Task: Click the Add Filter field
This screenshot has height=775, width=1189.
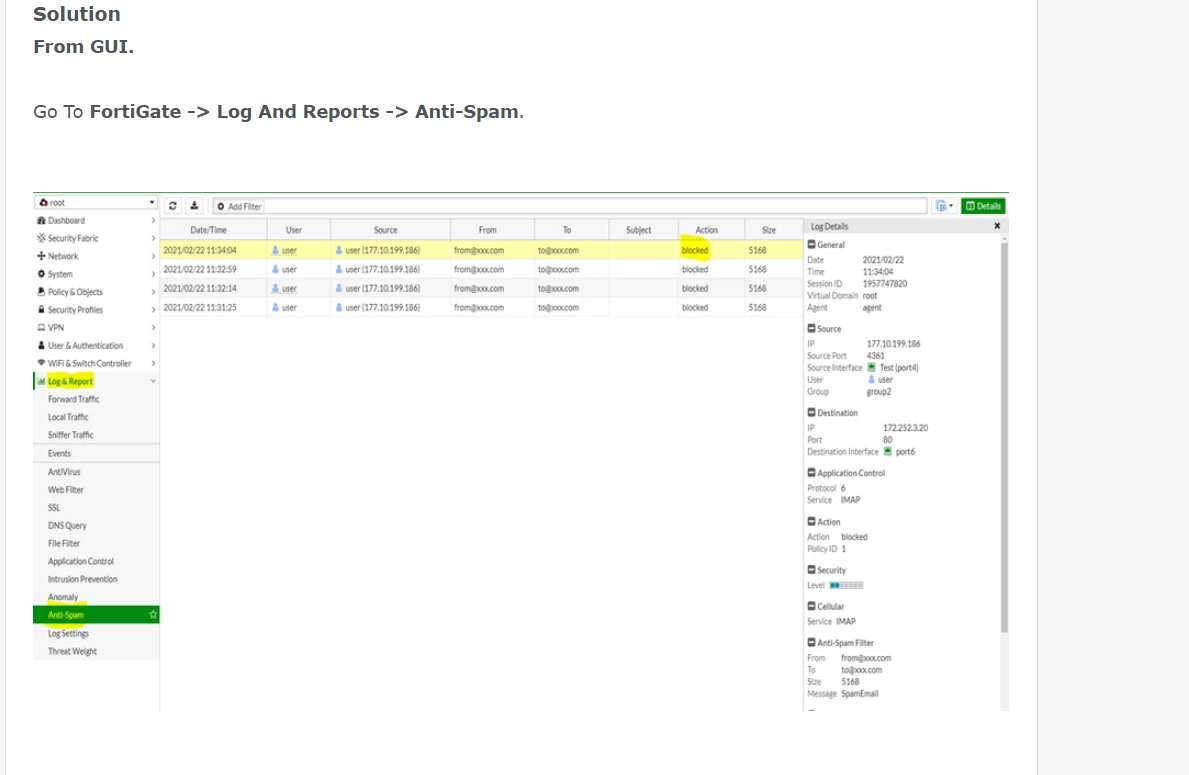Action: click(569, 206)
